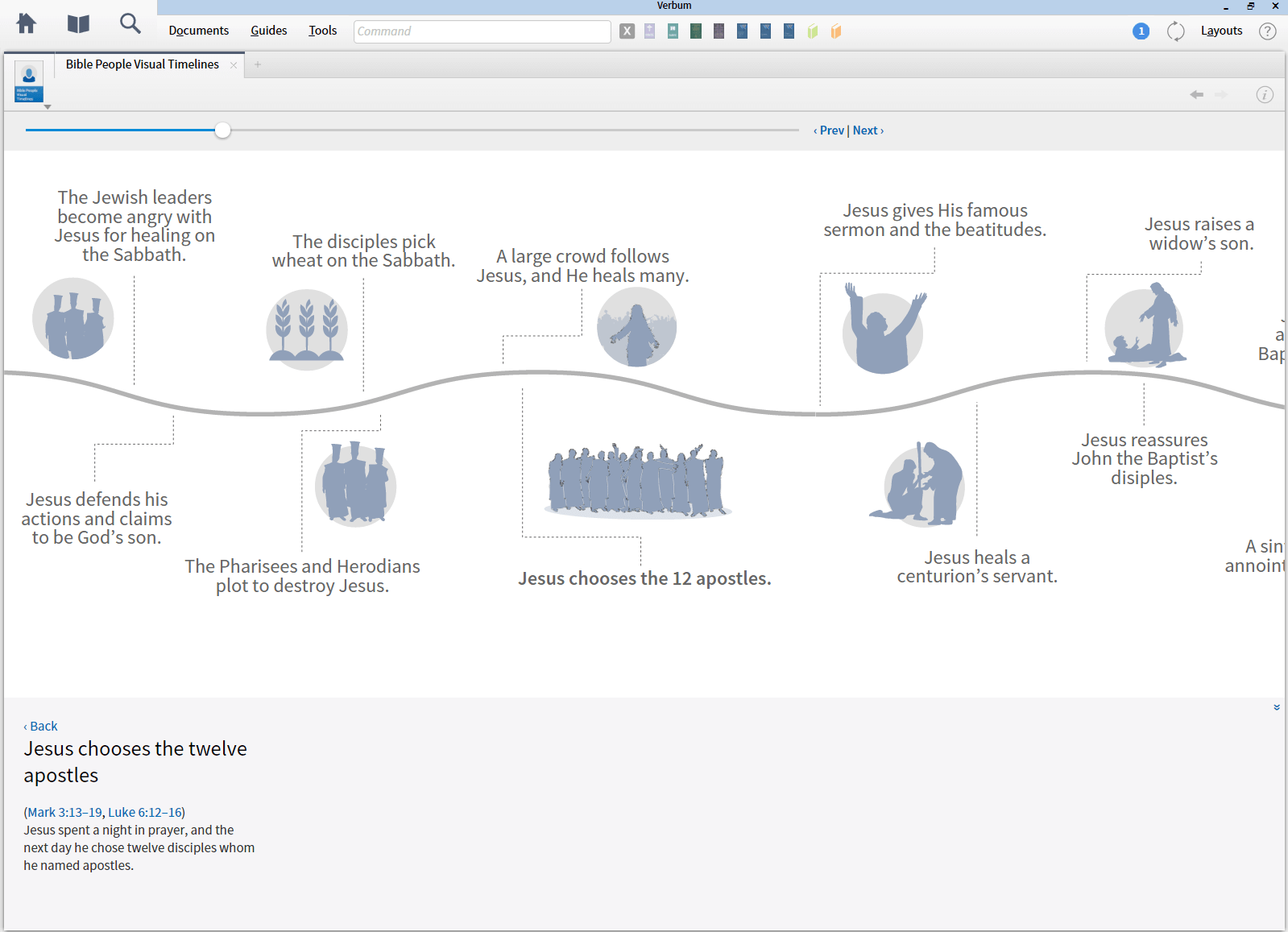Click the Next timeline link

coord(868,130)
